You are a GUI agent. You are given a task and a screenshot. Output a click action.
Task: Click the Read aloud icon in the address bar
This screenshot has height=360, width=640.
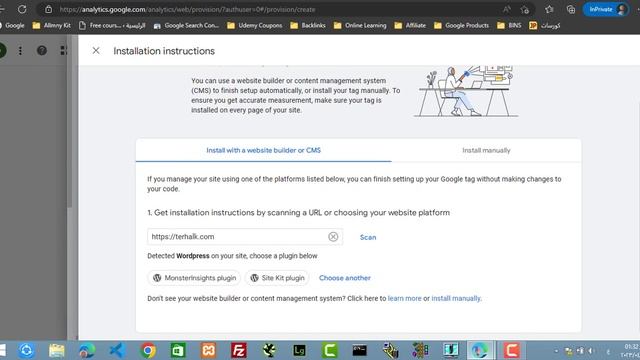tap(507, 9)
